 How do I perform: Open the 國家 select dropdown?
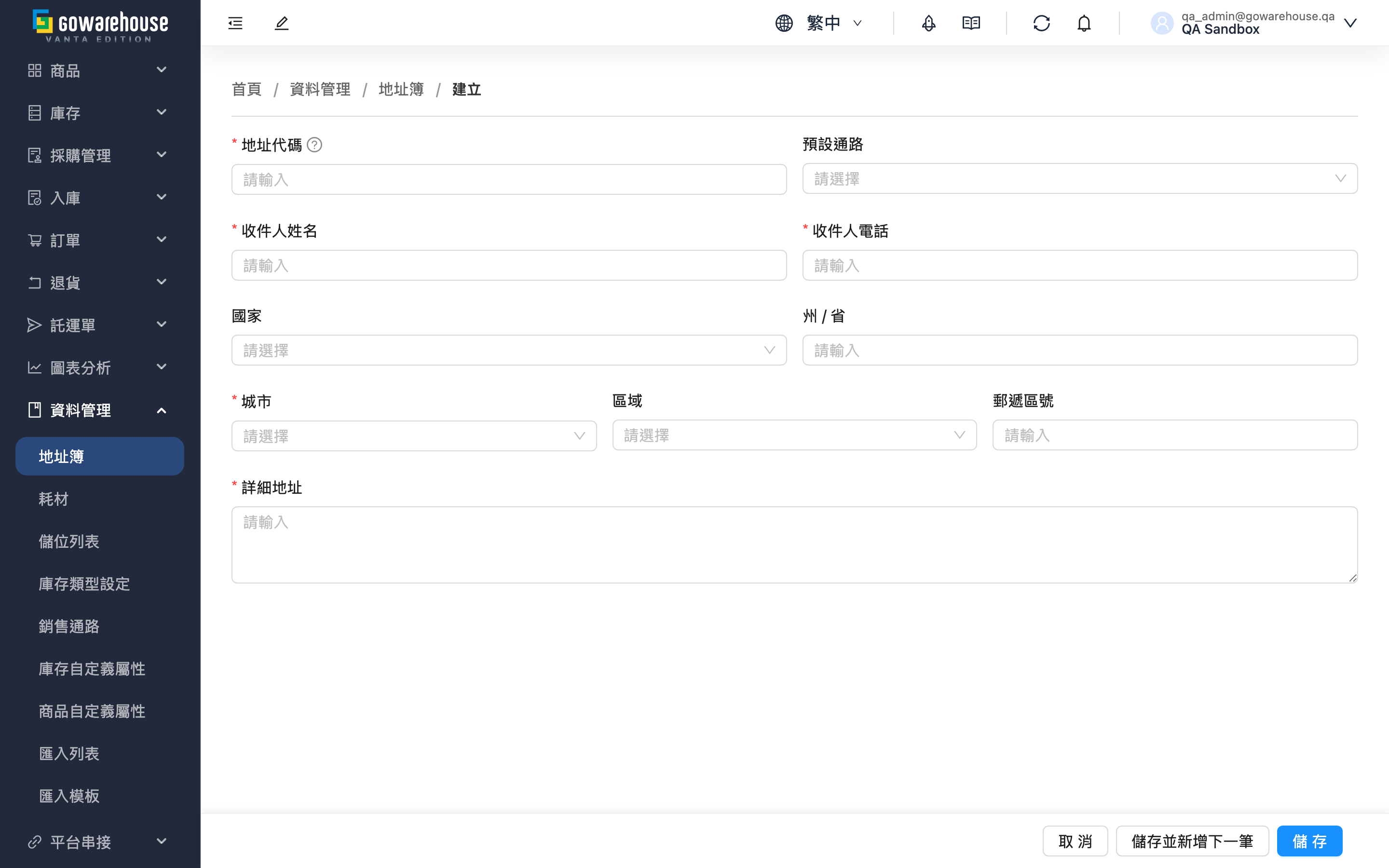(508, 350)
